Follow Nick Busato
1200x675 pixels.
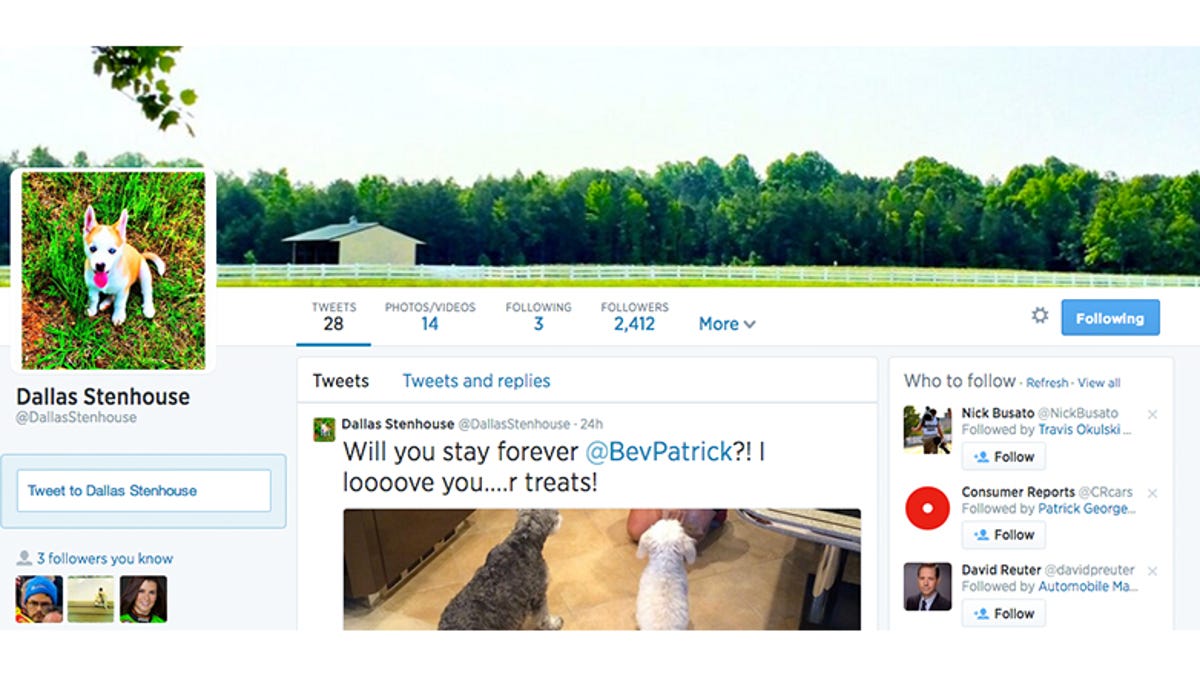pyautogui.click(x=1004, y=456)
